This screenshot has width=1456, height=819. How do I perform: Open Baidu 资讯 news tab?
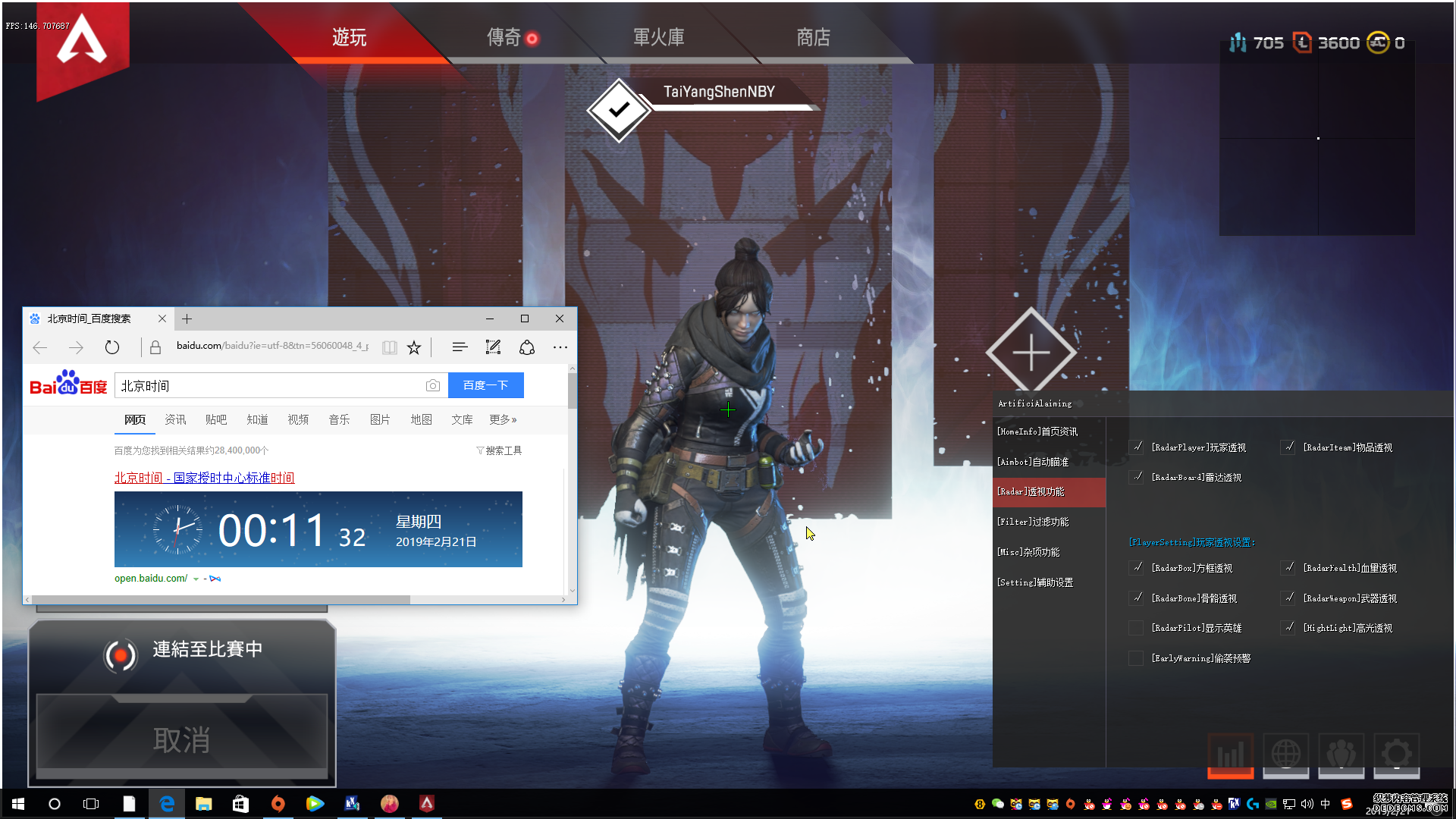click(175, 419)
